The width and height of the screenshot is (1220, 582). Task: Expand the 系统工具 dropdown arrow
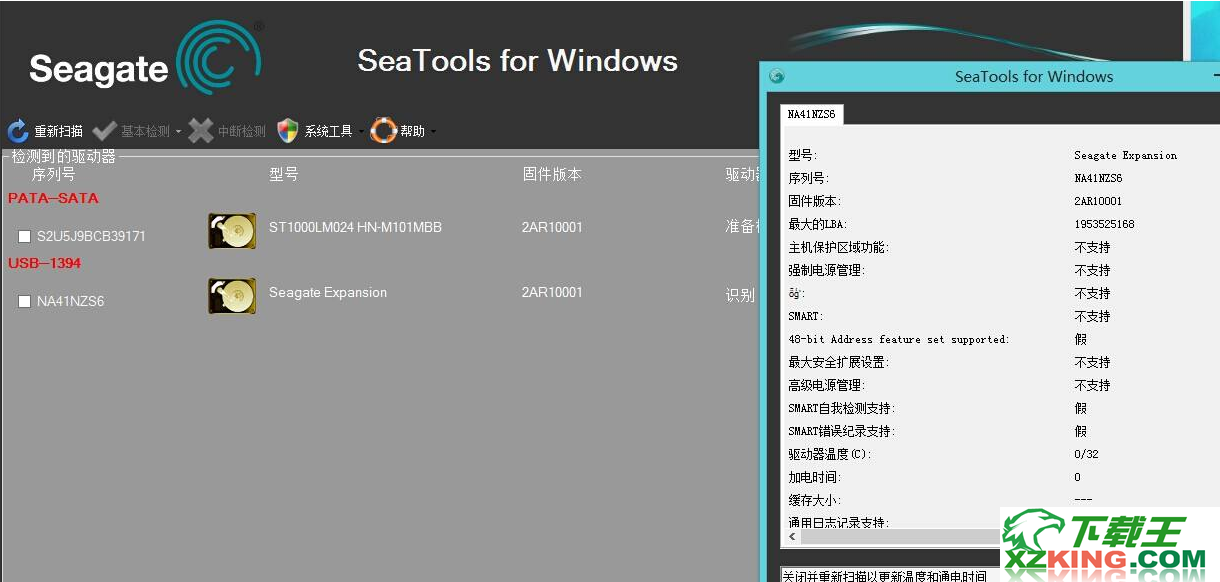(x=361, y=132)
